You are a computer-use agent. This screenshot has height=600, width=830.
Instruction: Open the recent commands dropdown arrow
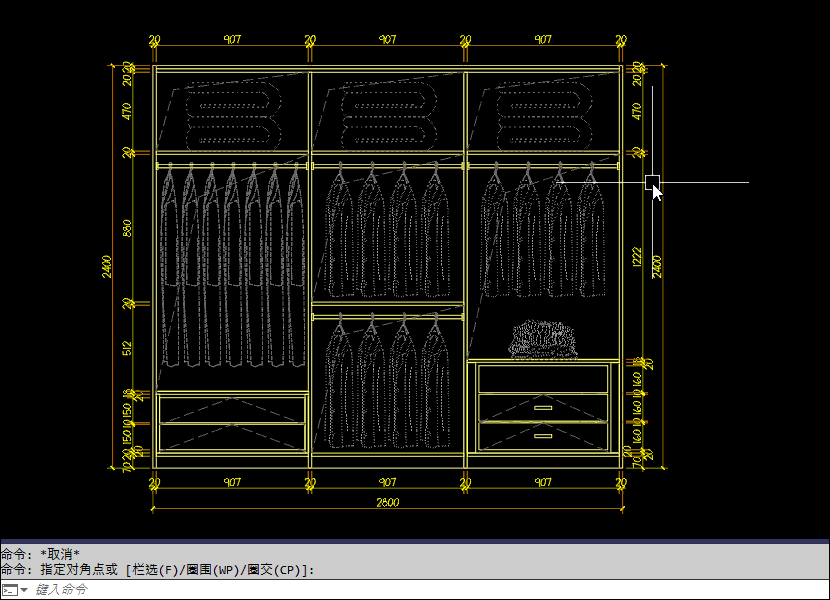tap(24, 590)
